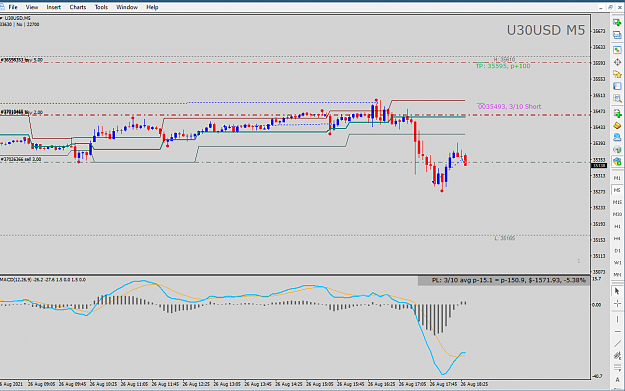Viewport: 625px width, 391px height.
Task: Switch chart to M15 timeframe
Action: point(617,202)
